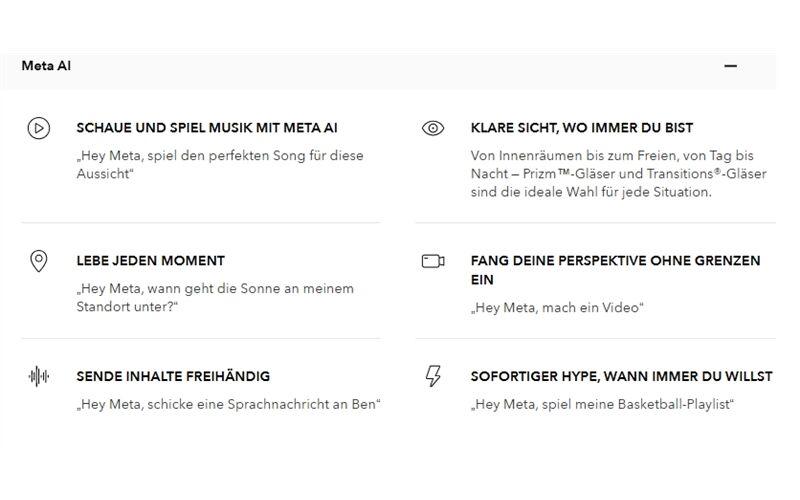
Task: Select heading 'Schaue und spiel Musik mit Meta AI'
Action: coord(207,128)
